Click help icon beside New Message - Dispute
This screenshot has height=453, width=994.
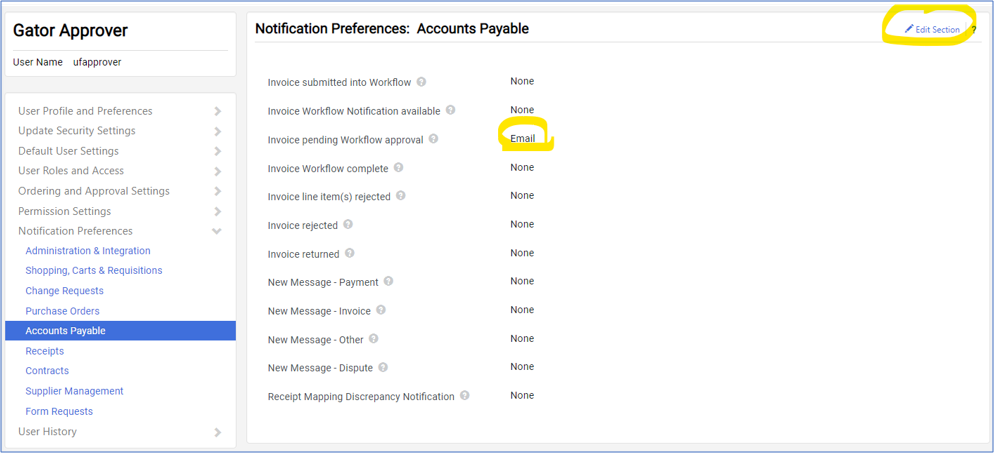point(383,367)
